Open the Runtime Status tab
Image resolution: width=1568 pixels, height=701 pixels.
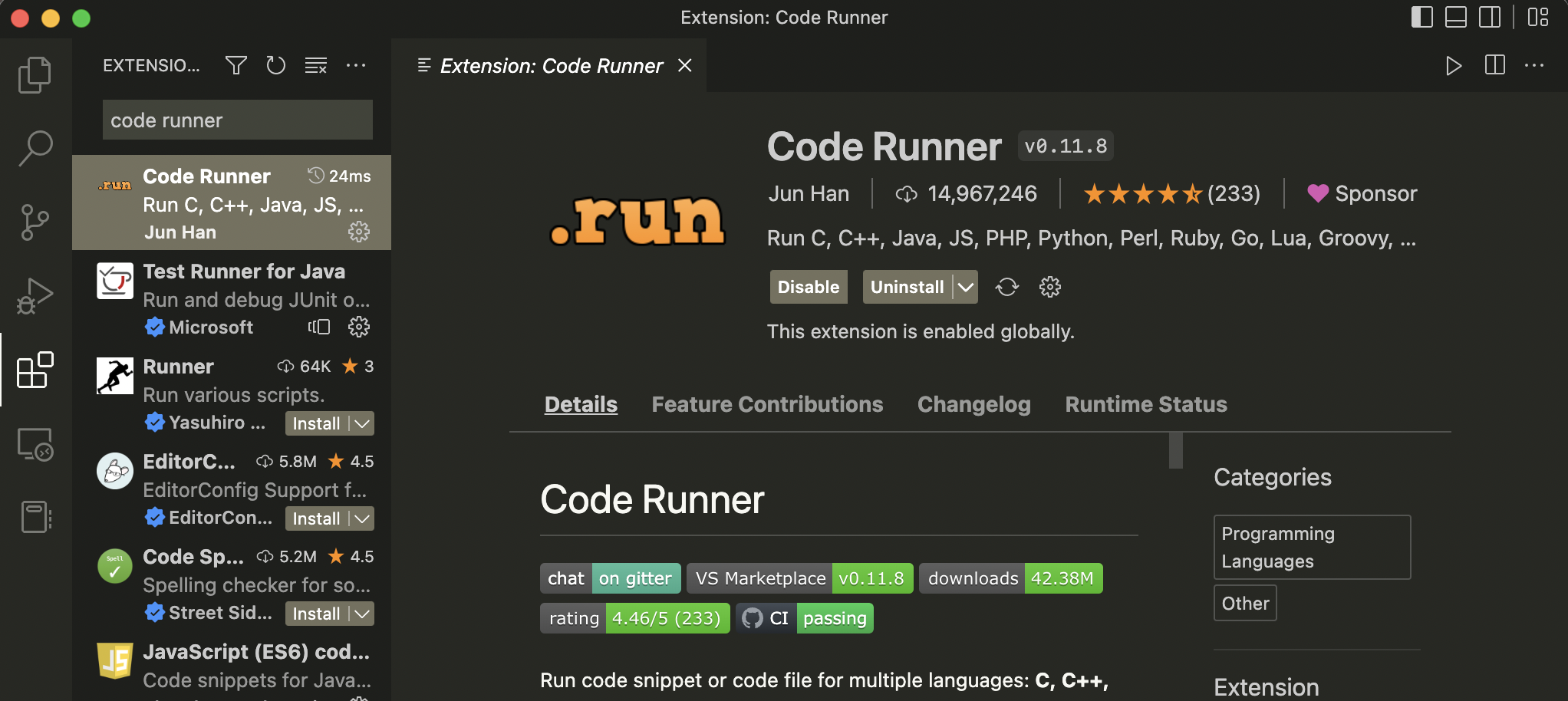coord(1146,404)
